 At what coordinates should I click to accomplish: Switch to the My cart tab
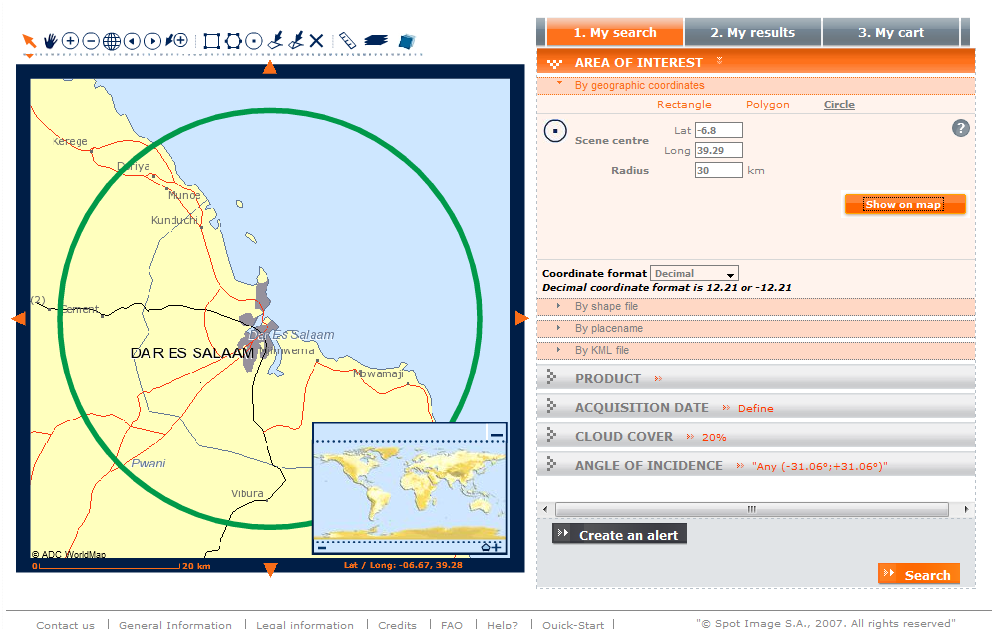(891, 32)
